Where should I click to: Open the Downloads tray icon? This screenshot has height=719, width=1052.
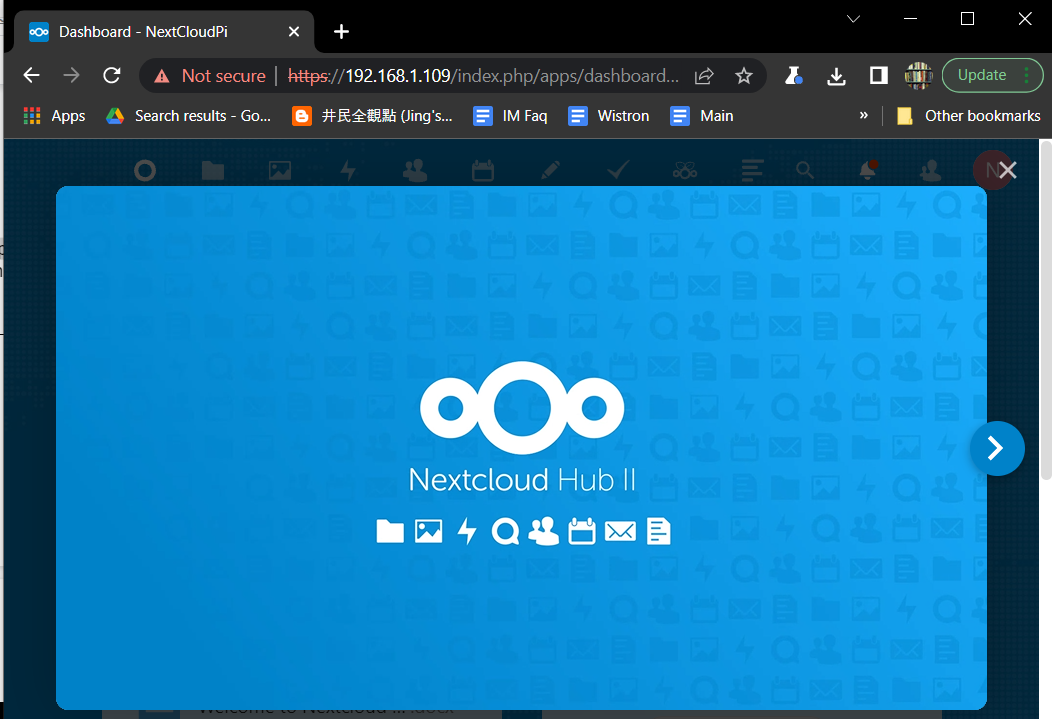coord(836,76)
